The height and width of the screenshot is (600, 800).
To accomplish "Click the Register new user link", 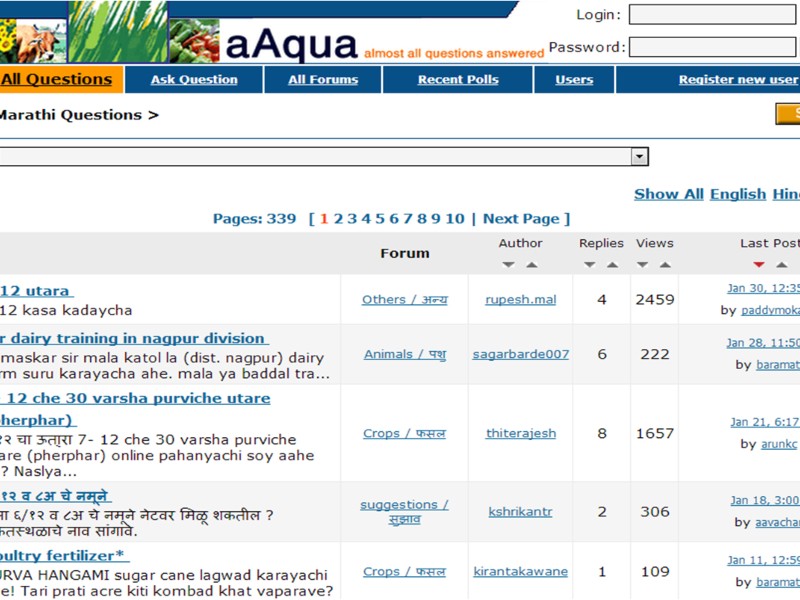I will tap(738, 80).
